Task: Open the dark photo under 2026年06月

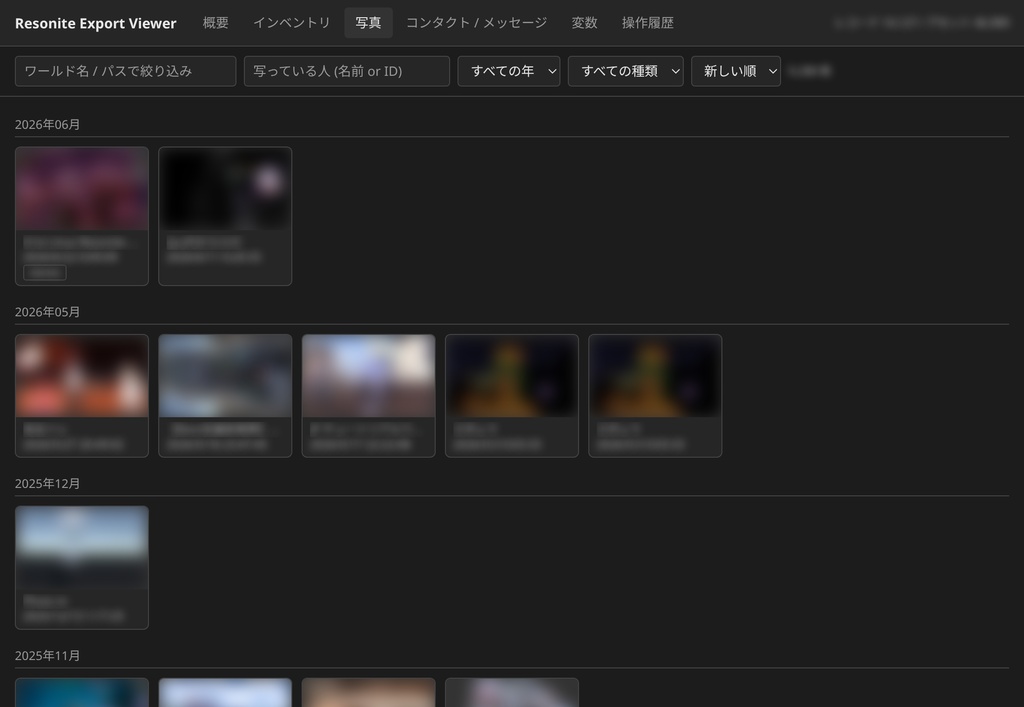Action: [225, 189]
